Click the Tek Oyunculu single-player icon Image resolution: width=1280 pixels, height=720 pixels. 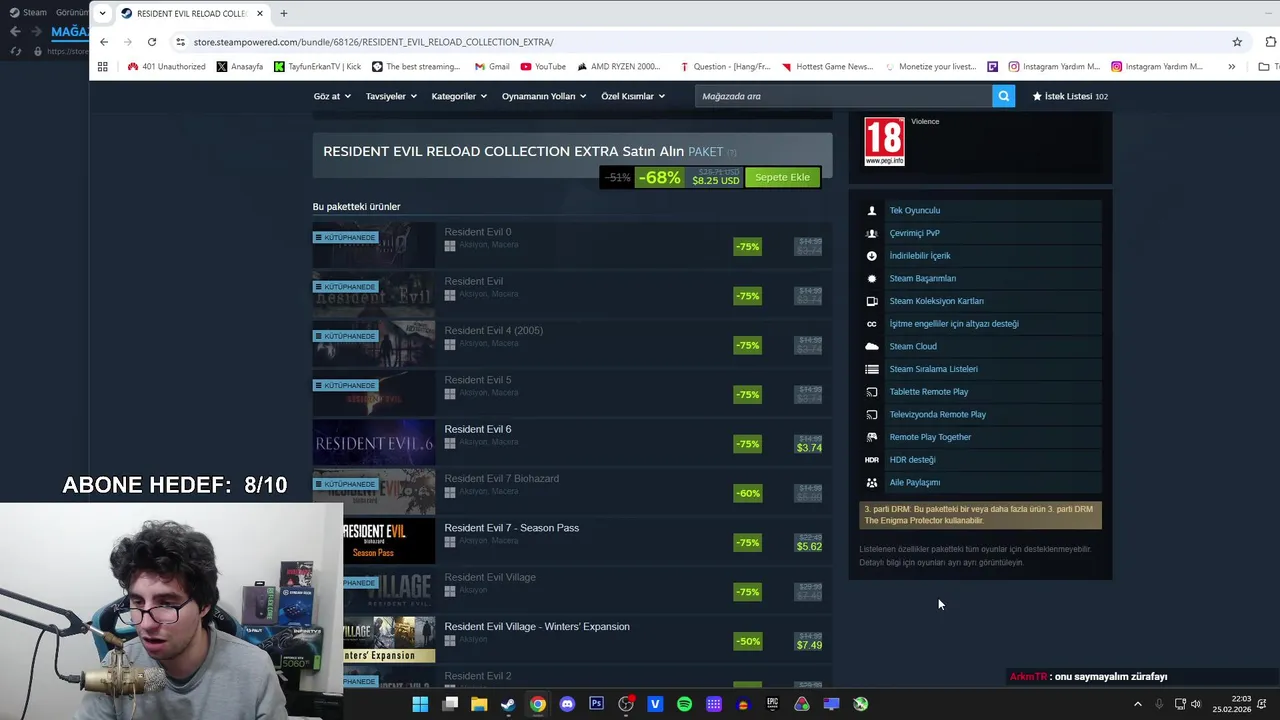point(872,211)
